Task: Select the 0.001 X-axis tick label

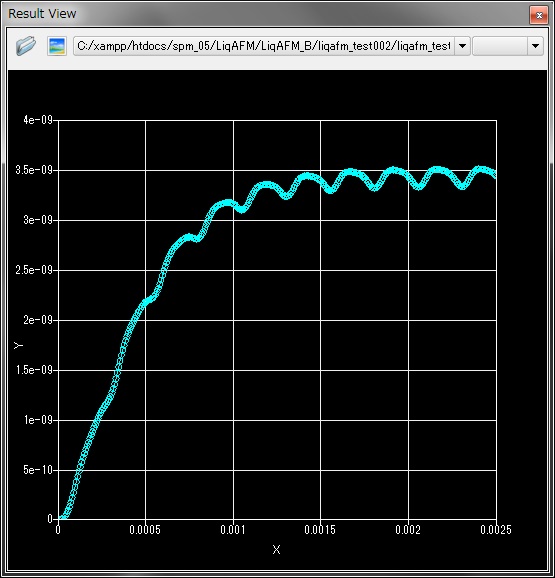Action: [233, 530]
